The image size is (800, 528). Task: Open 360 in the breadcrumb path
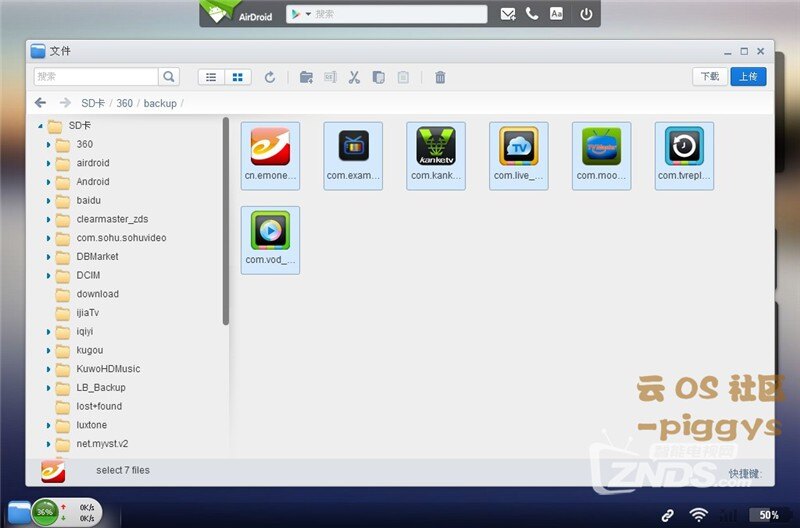(124, 103)
